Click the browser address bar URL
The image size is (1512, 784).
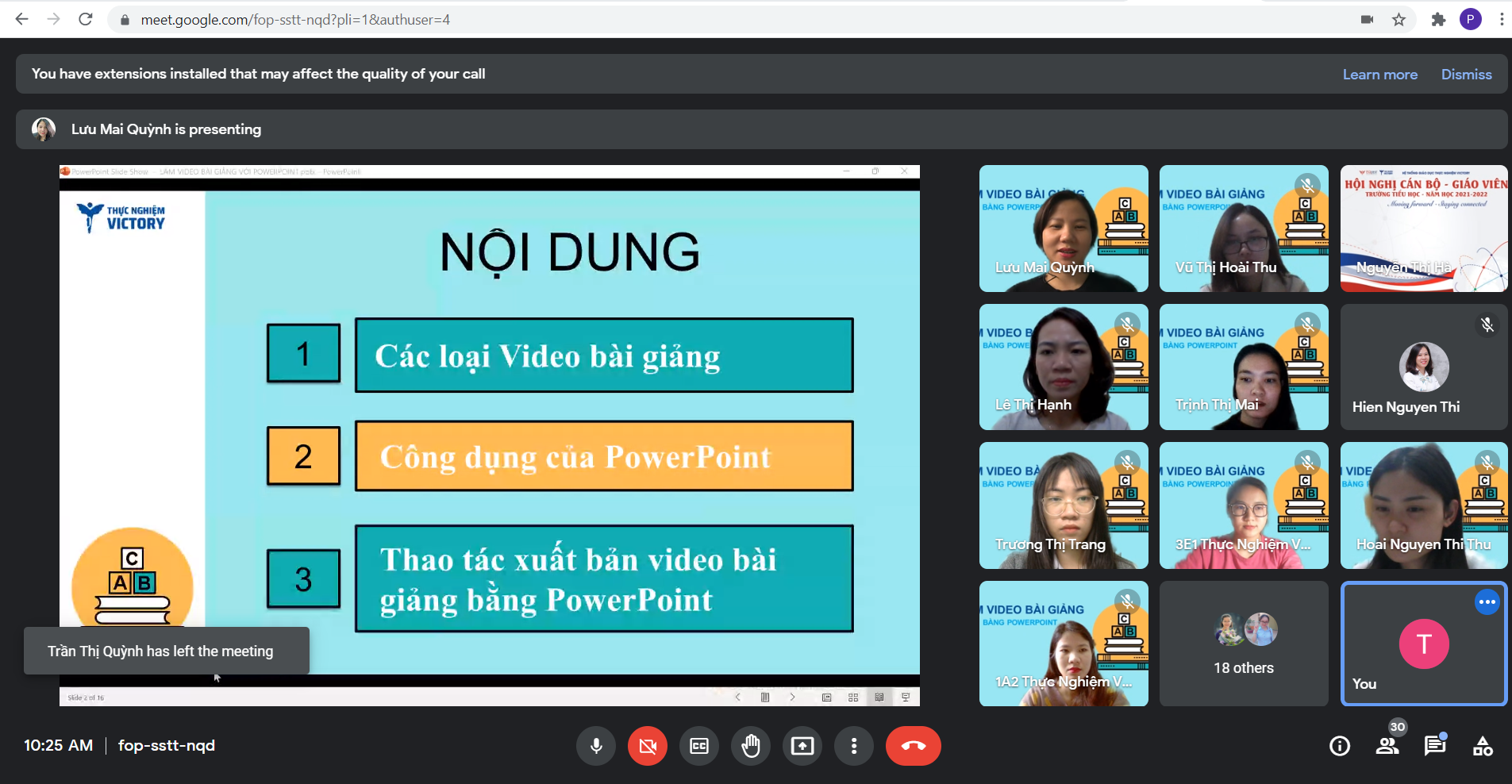[x=295, y=20]
